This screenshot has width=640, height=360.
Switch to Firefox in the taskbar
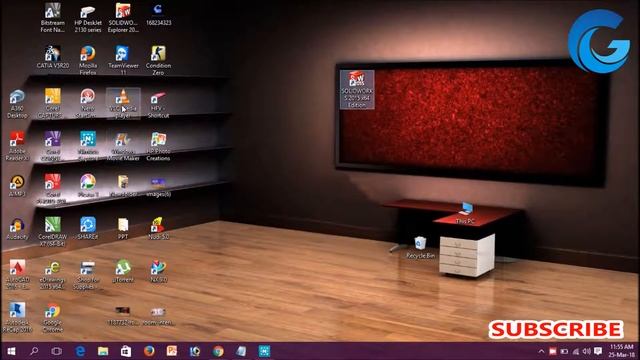coord(149,351)
